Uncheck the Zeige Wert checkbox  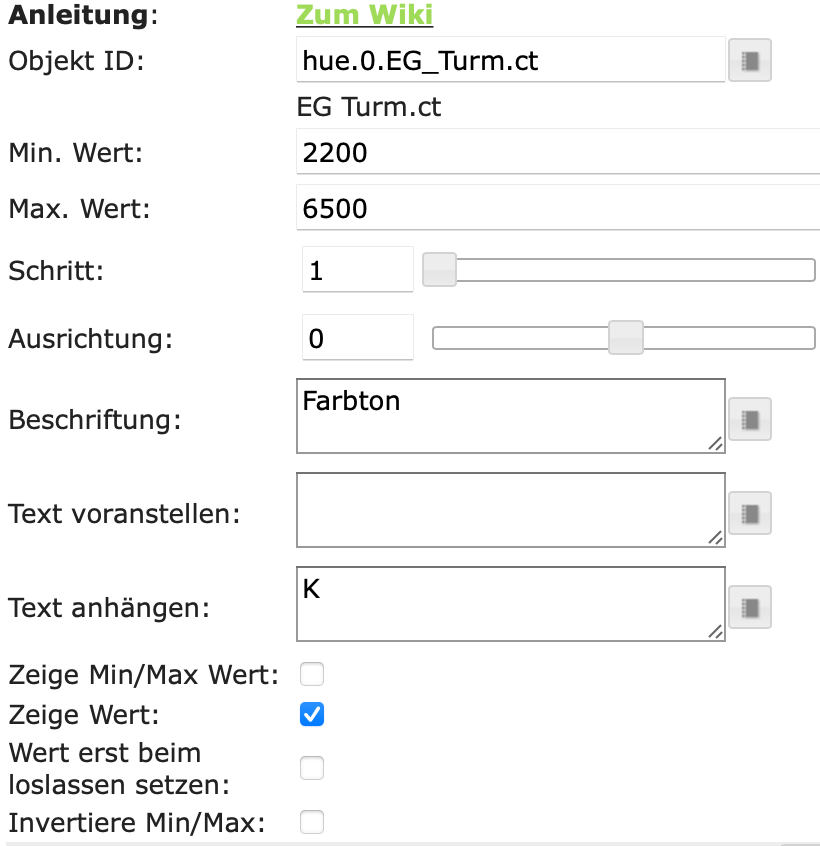click(x=313, y=714)
